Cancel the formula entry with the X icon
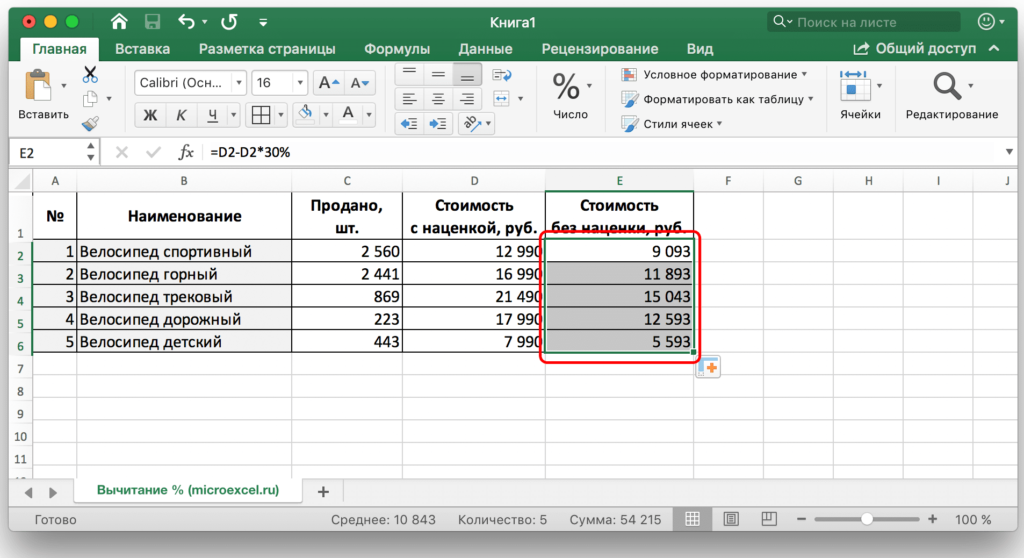 click(121, 152)
